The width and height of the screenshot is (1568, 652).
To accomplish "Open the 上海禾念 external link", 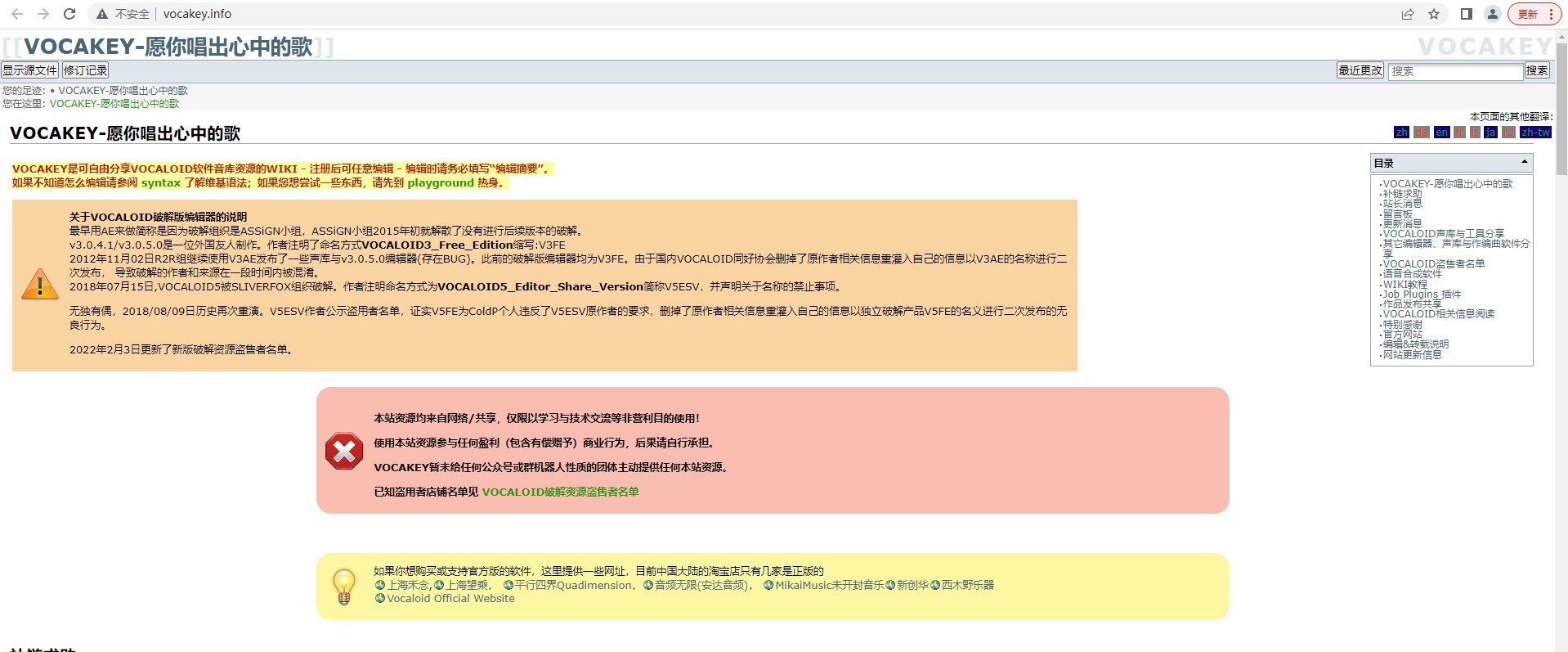I will tap(401, 585).
